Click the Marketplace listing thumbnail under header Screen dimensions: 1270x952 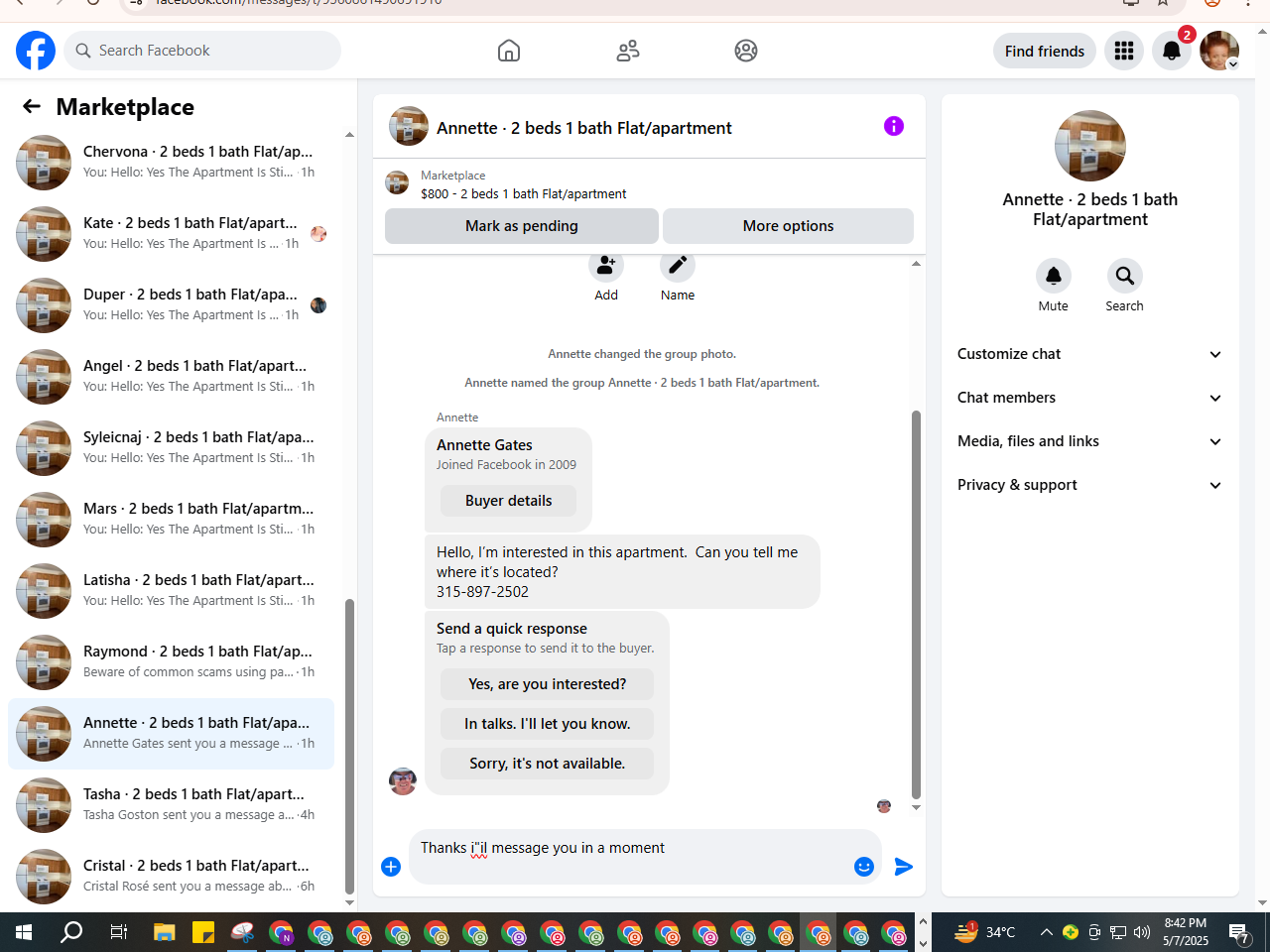click(397, 182)
